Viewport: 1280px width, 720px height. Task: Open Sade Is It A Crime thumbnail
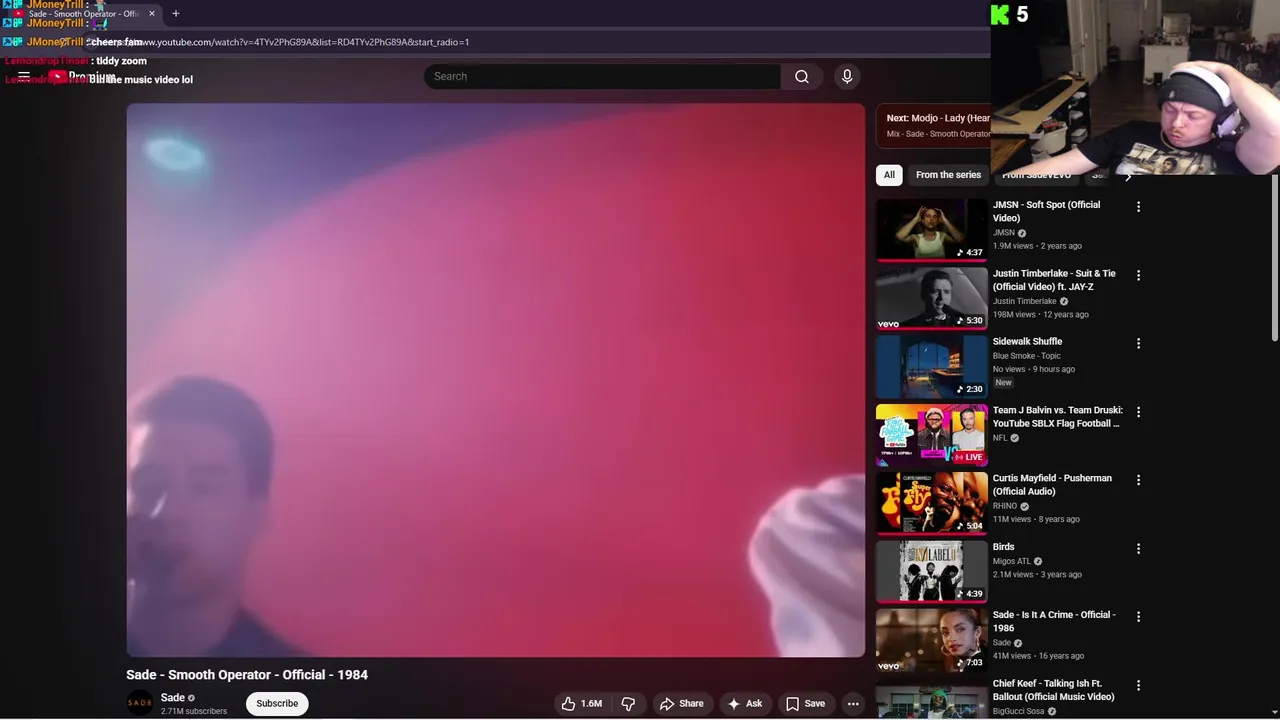932,640
